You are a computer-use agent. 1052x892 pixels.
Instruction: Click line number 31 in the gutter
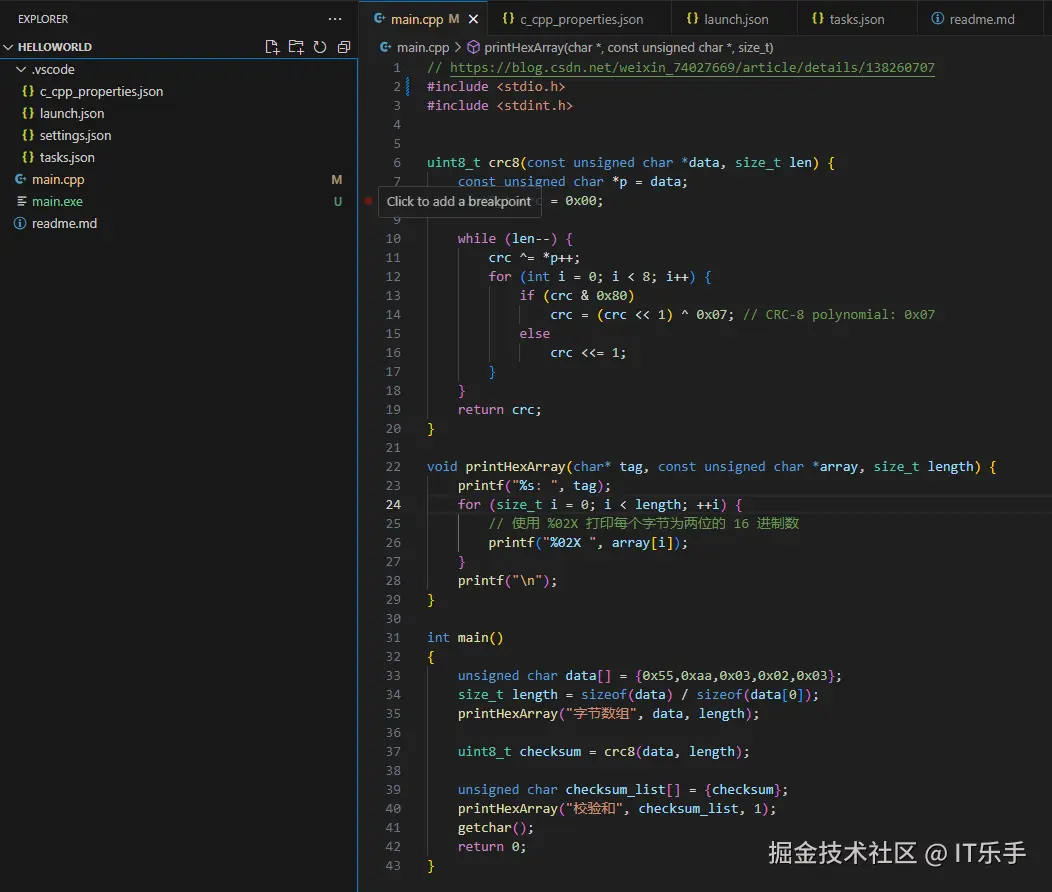coord(393,637)
